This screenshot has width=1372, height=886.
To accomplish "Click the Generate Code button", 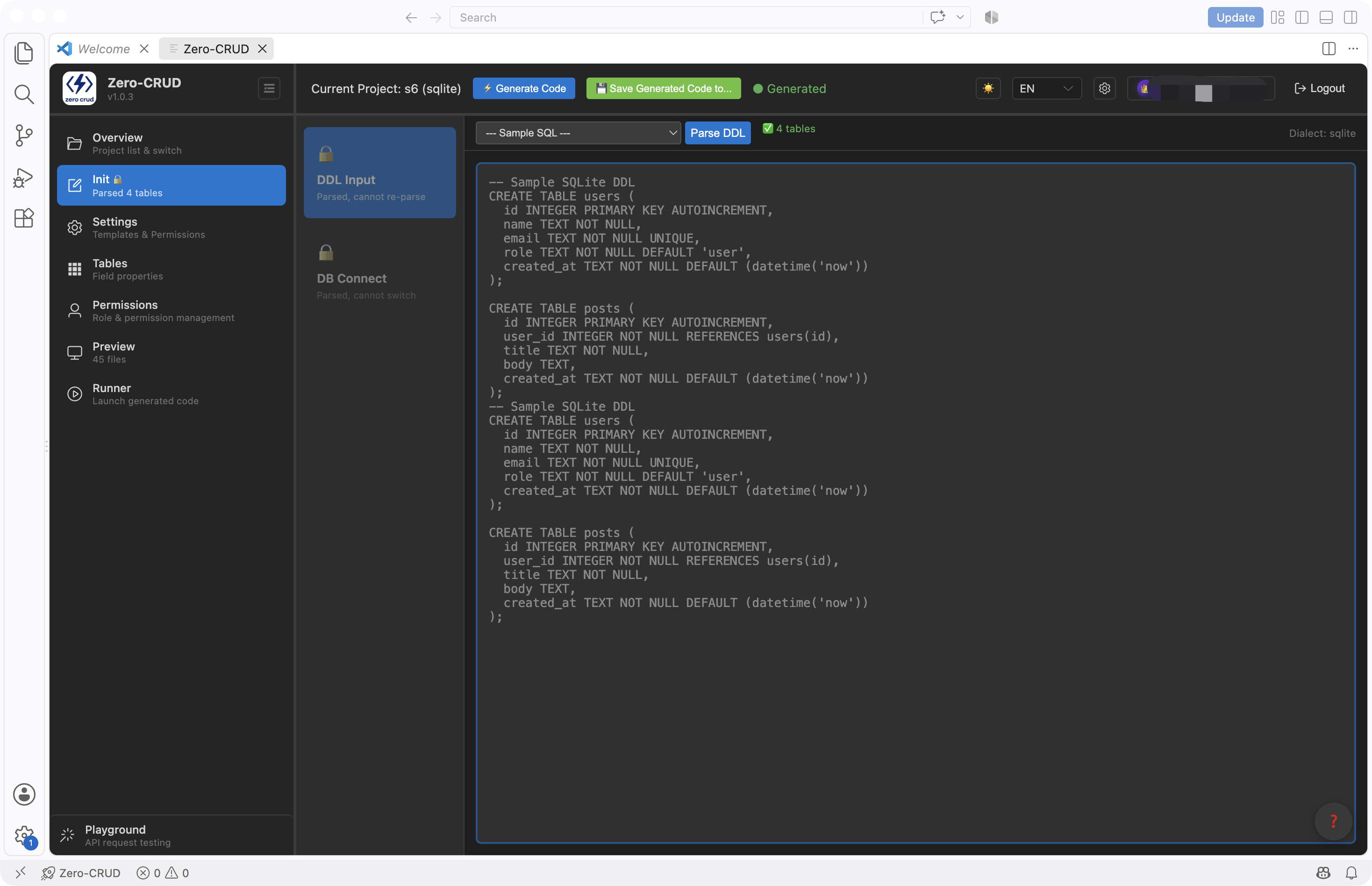I will click(x=523, y=89).
